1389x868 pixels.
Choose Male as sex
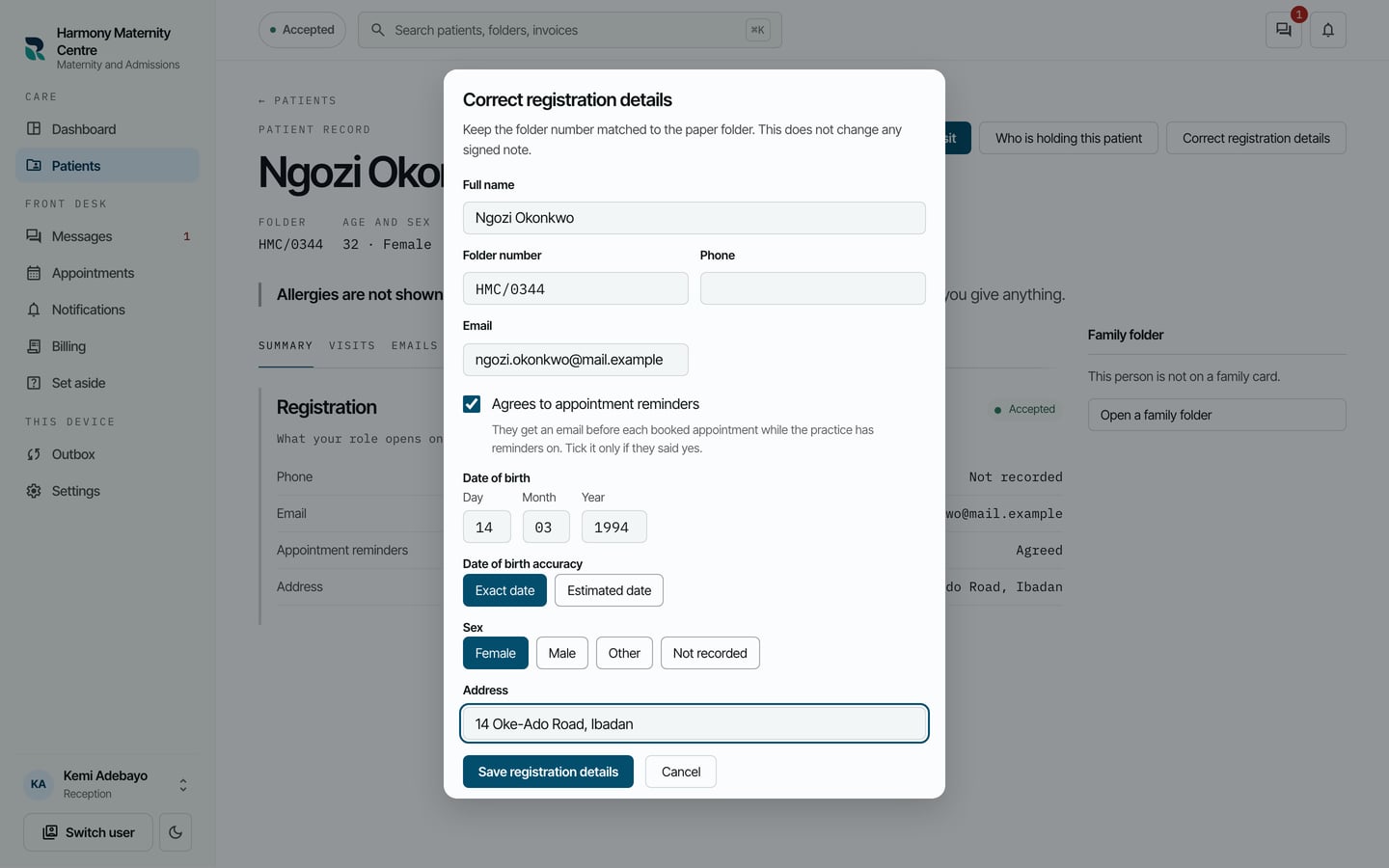[562, 653]
